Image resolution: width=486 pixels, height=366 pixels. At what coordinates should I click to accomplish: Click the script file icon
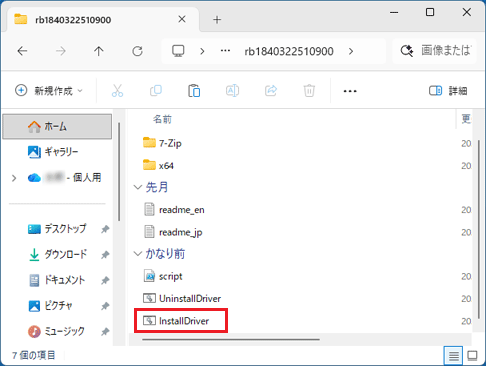(x=149, y=276)
